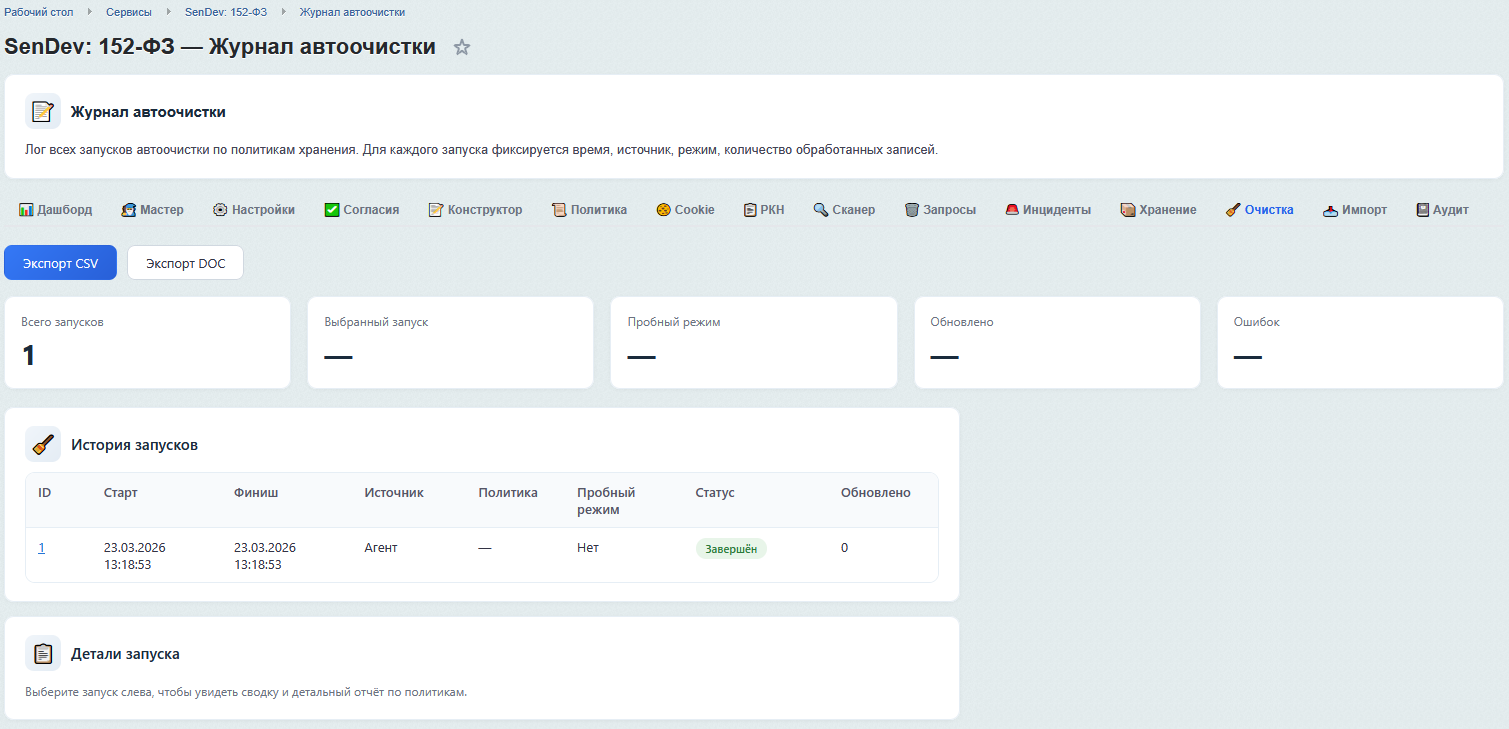Select the Cookie icon in navigation
1509x729 pixels.
pos(663,210)
